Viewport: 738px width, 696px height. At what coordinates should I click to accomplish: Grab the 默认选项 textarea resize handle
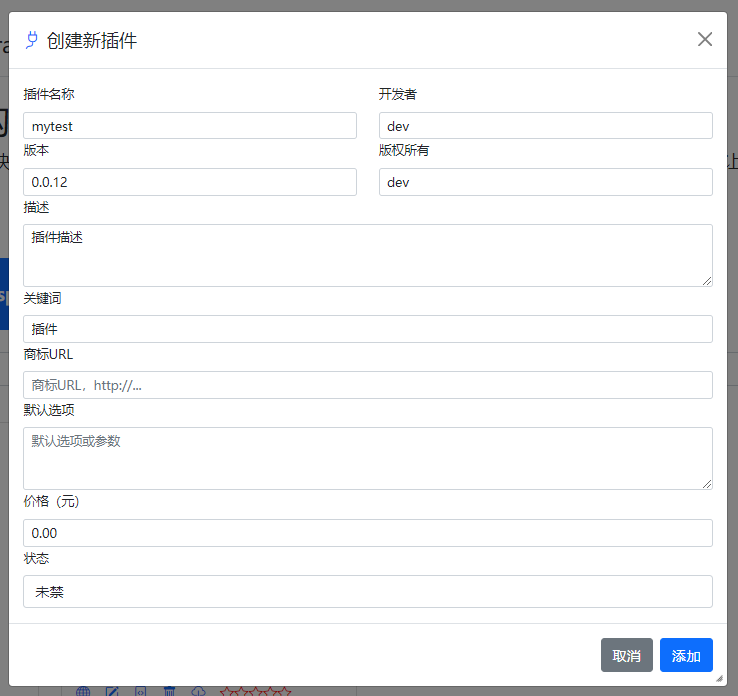707,484
